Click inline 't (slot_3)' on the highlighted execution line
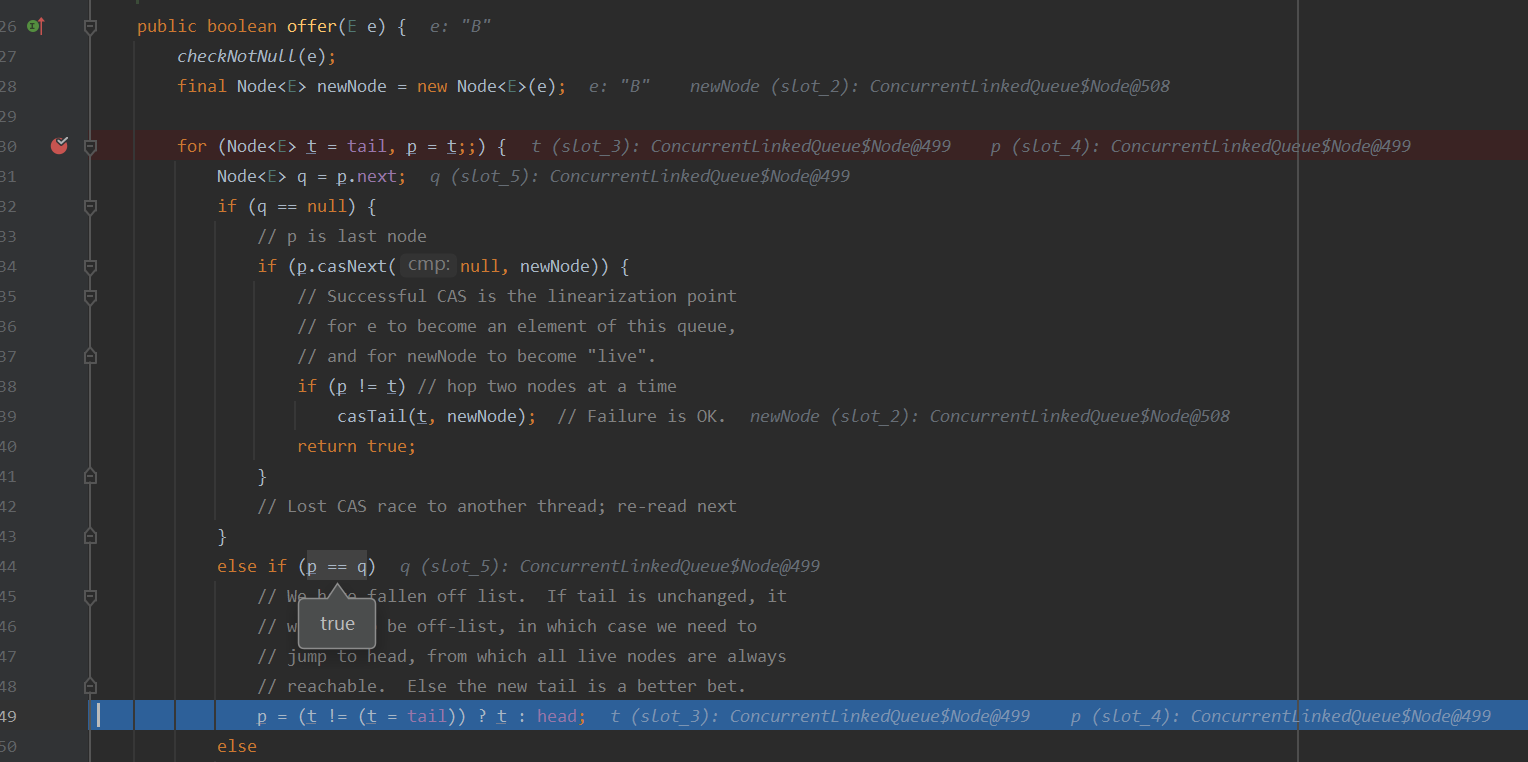Viewport: 1528px width, 762px height. click(x=820, y=716)
